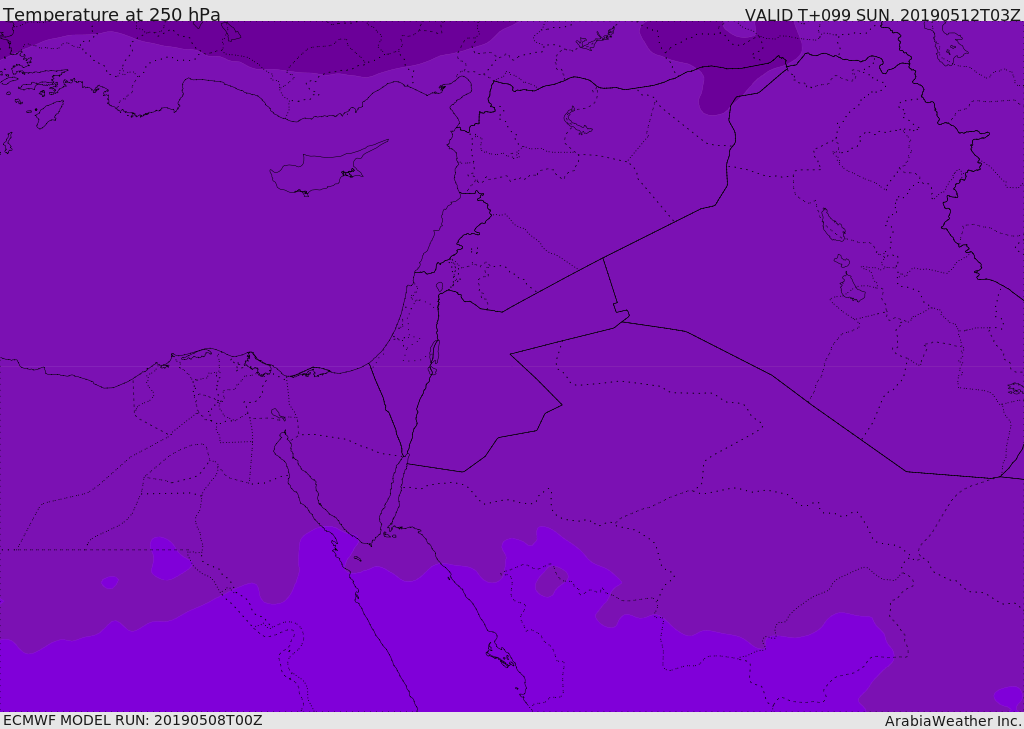
Task: Click the Gulf of Aqaba northern tip
Action: pyautogui.click(x=405, y=459)
